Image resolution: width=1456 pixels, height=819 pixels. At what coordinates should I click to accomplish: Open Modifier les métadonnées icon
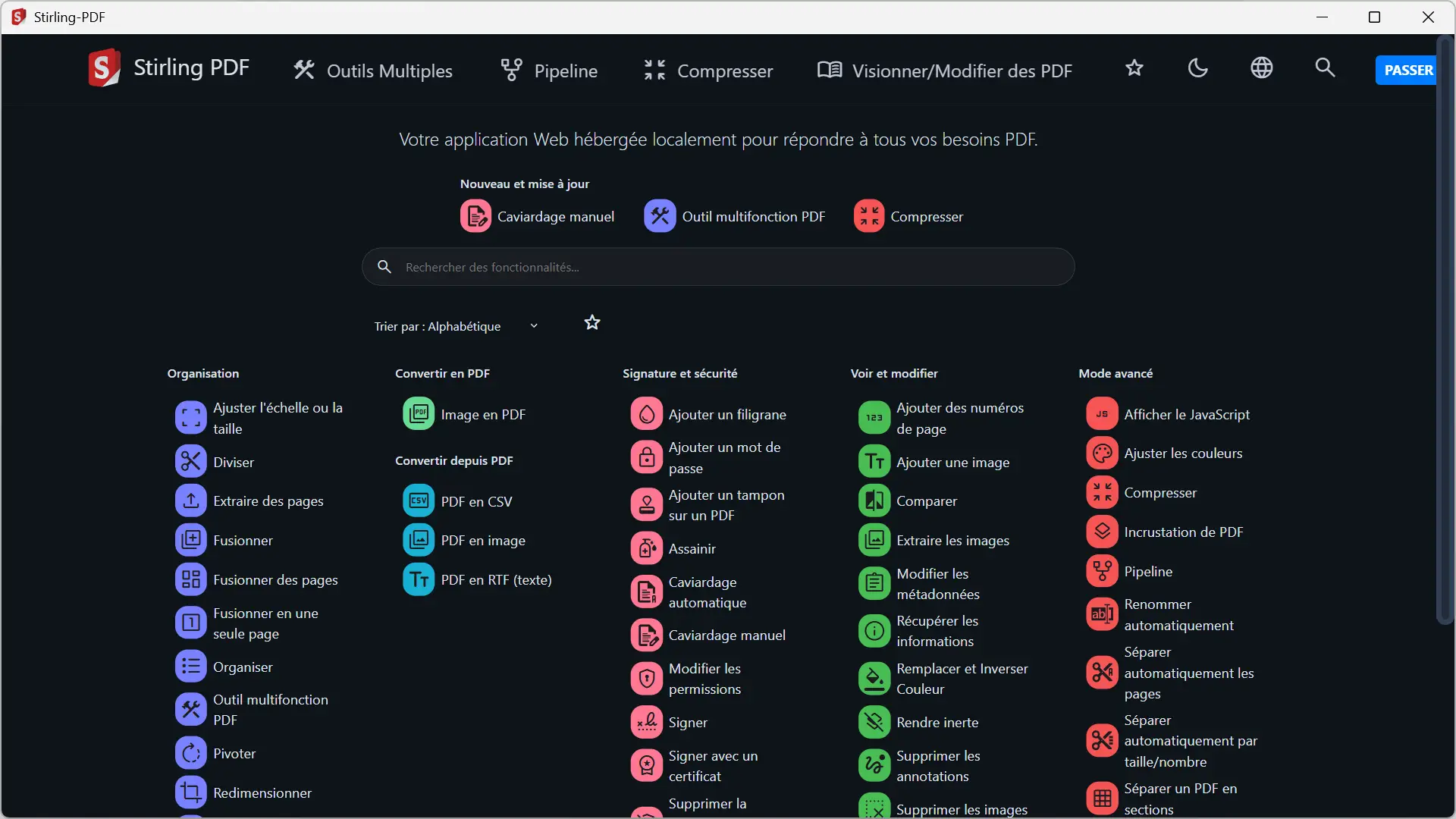coord(874,583)
